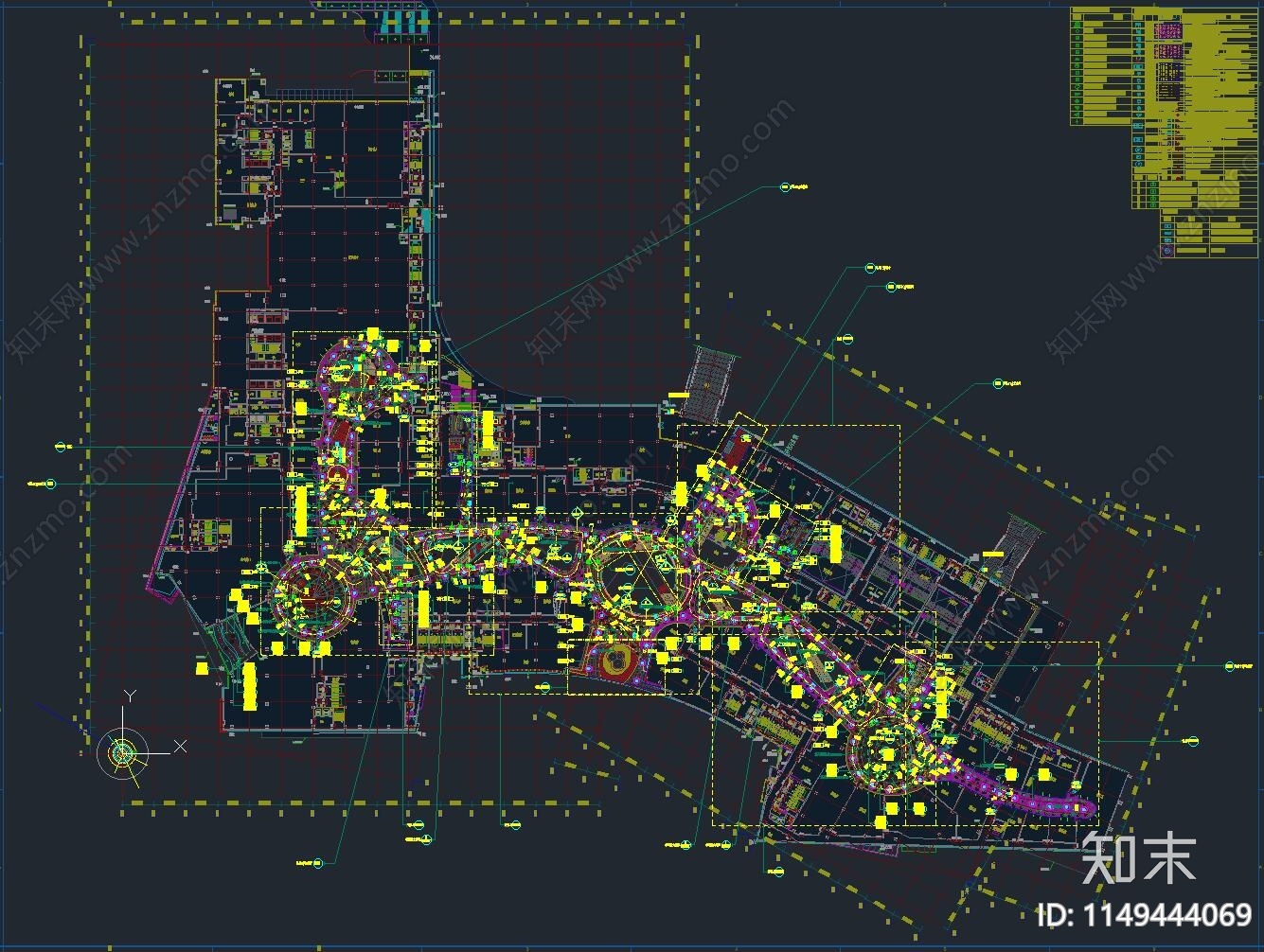Click the purple circle symbol in legend's bottom row

point(1167,251)
